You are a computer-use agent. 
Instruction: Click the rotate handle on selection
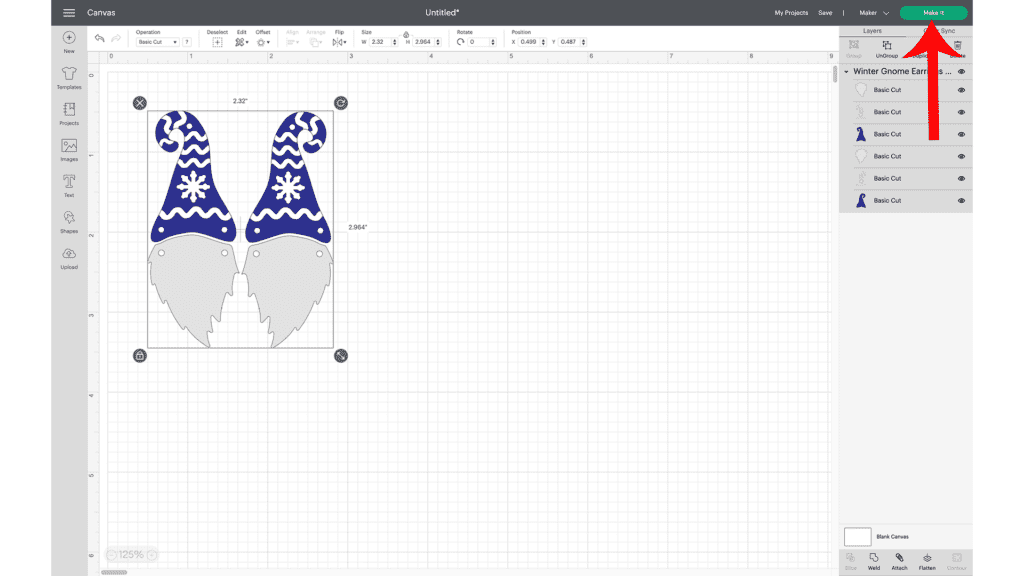pos(341,103)
